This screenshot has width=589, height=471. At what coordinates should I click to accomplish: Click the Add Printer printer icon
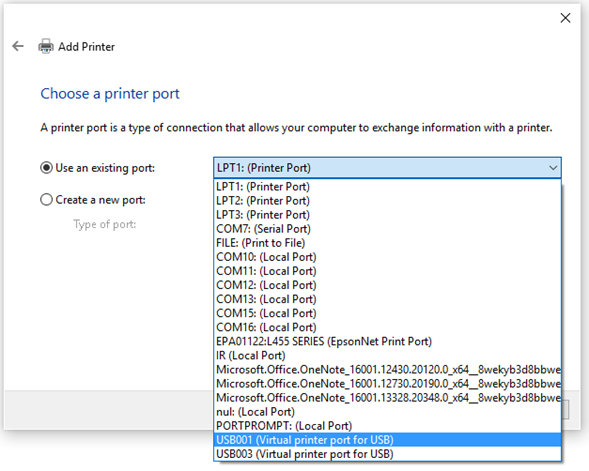(x=46, y=46)
